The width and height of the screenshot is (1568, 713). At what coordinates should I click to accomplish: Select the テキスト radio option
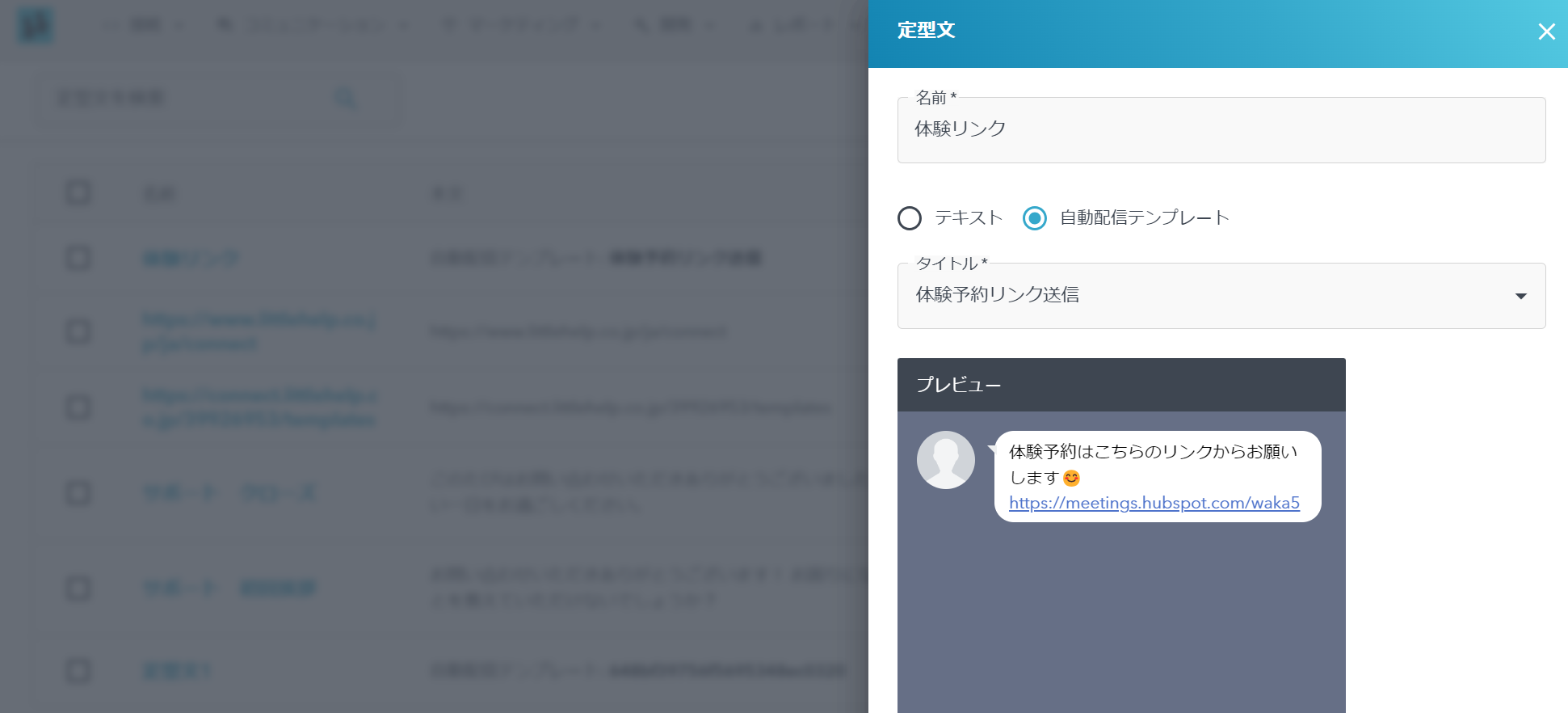click(910, 218)
